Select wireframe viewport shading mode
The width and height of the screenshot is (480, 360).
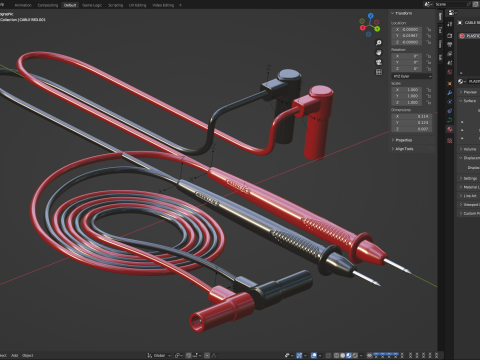(336, 355)
